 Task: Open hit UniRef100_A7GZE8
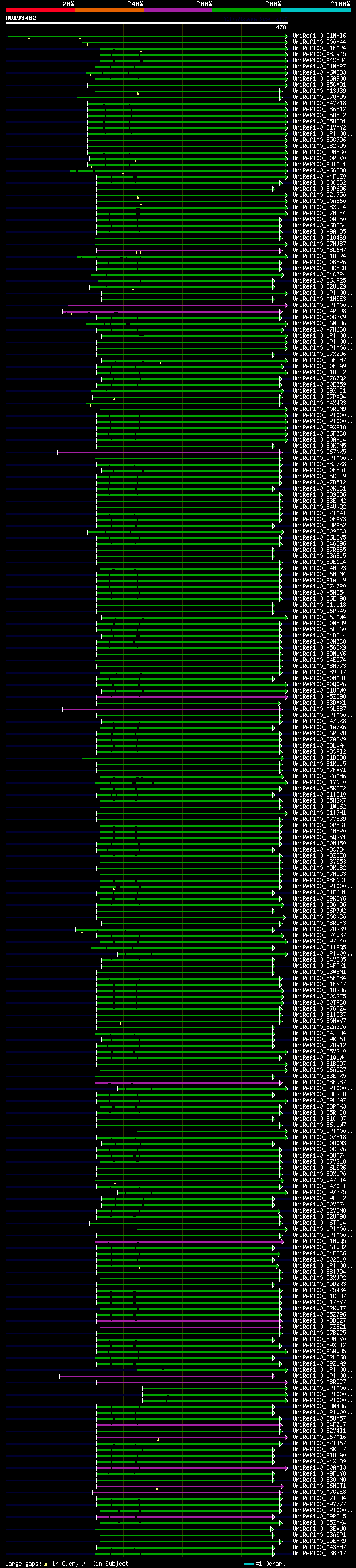point(319,1492)
